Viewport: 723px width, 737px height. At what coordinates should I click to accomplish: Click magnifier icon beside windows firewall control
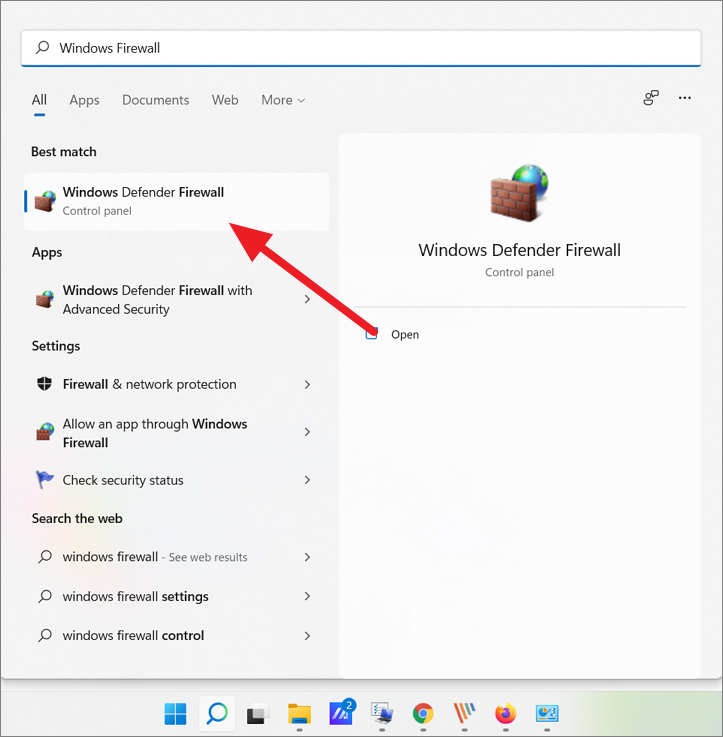(x=45, y=635)
